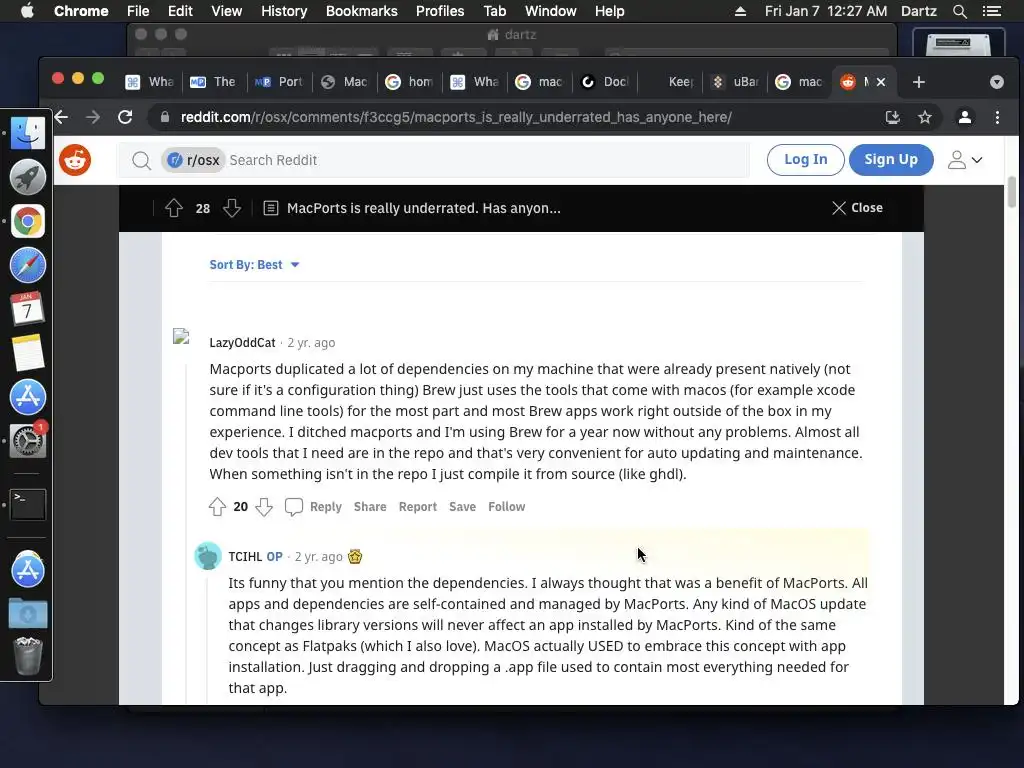Follow LazyOddCat's comment thread
The height and width of the screenshot is (768, 1024).
506,507
